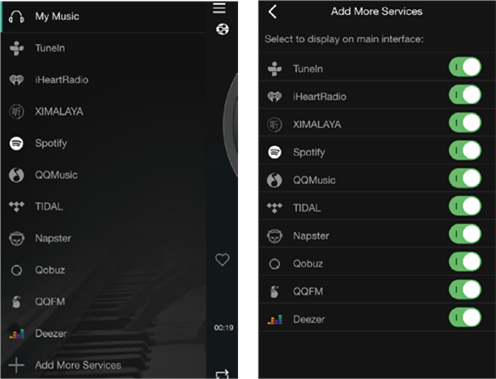Switch off QQFM toggle
Image resolution: width=496 pixels, height=379 pixels.
pyautogui.click(x=465, y=290)
